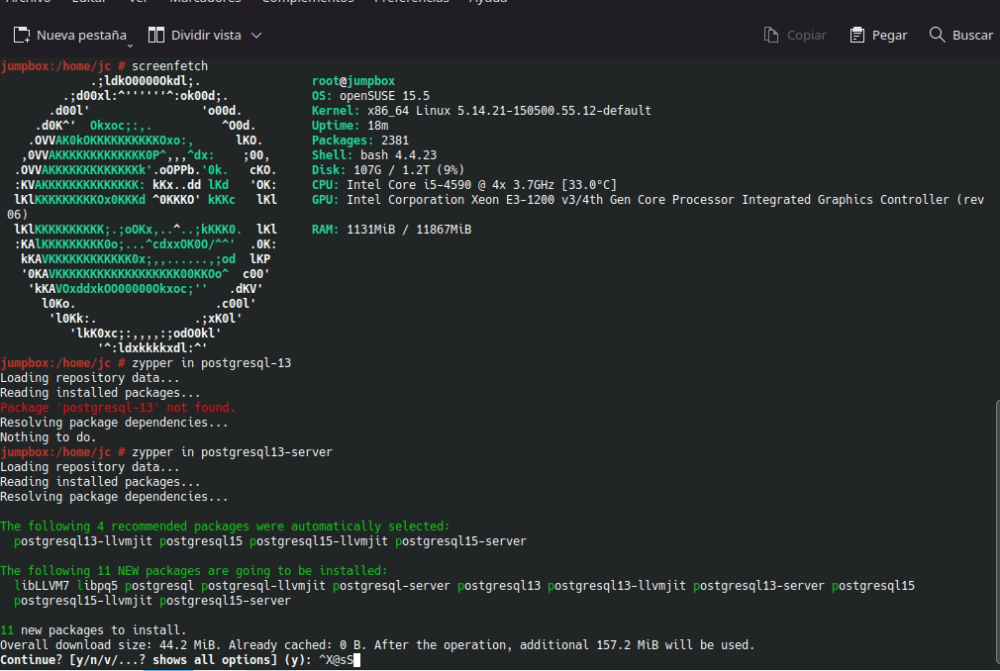Click the Pegar toolbar button
Image resolution: width=1000 pixels, height=671 pixels.
pos(877,34)
